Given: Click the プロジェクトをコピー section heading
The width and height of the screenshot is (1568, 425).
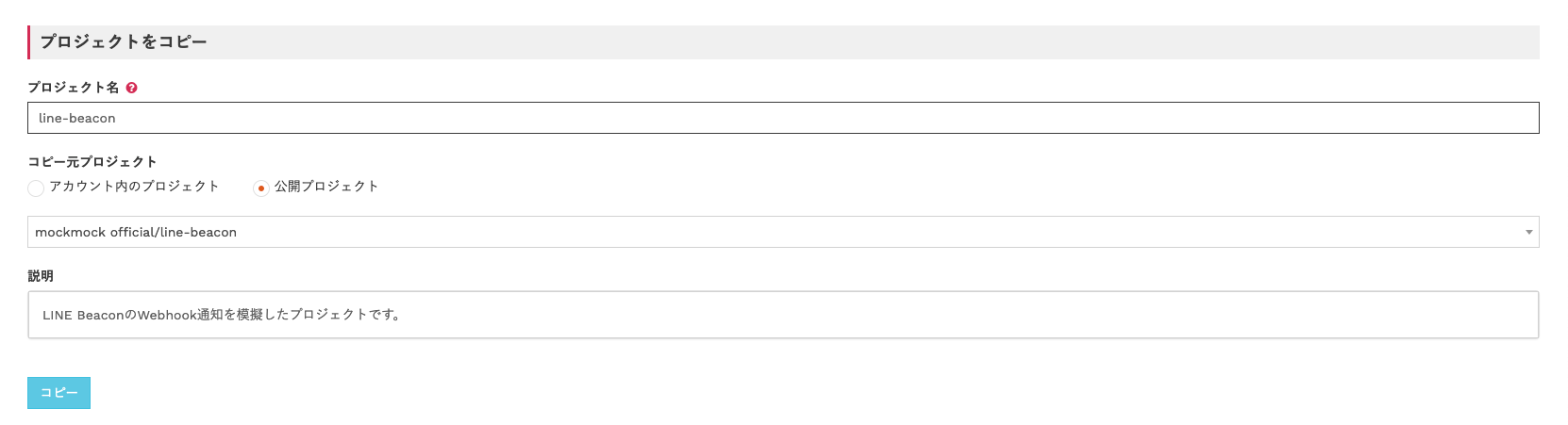Looking at the screenshot, I should point(124,41).
